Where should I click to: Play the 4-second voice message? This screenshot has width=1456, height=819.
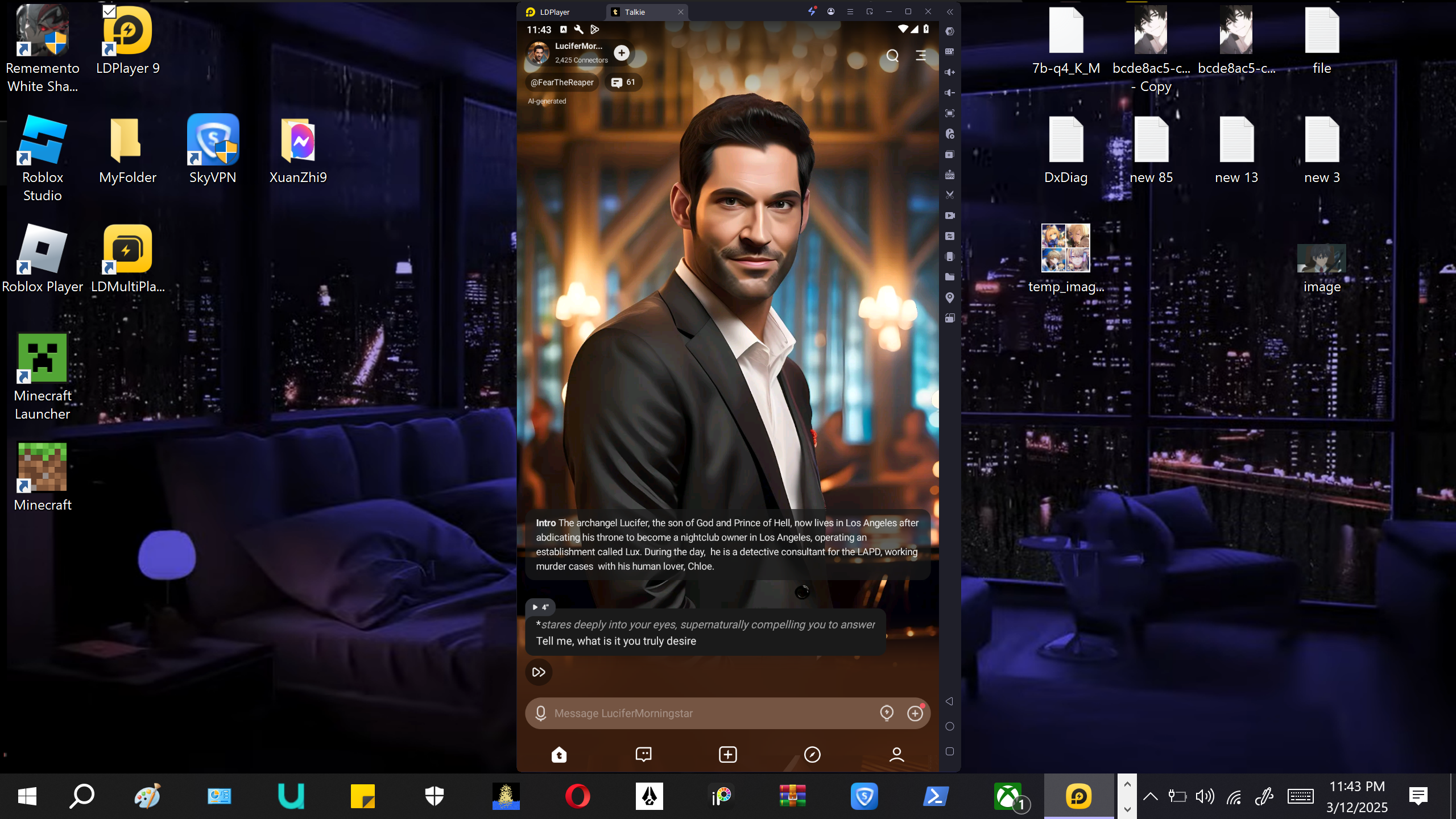coord(540,607)
